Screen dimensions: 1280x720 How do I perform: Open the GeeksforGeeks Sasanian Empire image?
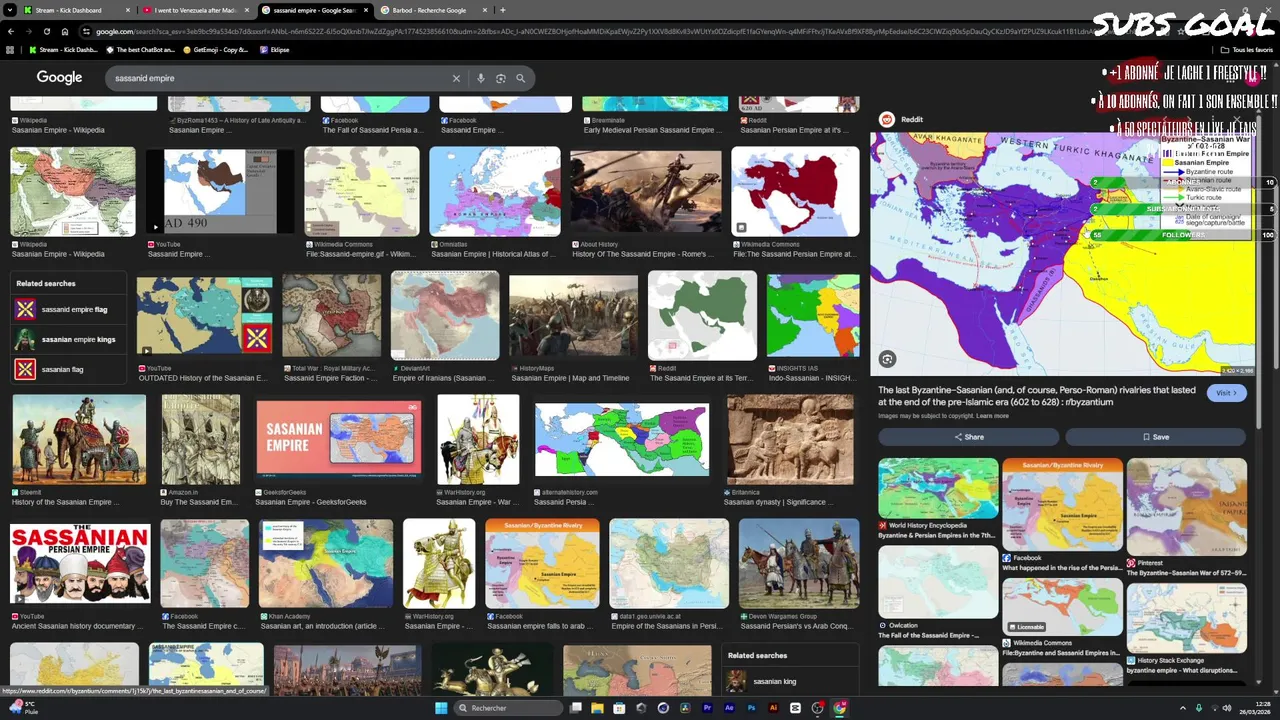(x=339, y=437)
